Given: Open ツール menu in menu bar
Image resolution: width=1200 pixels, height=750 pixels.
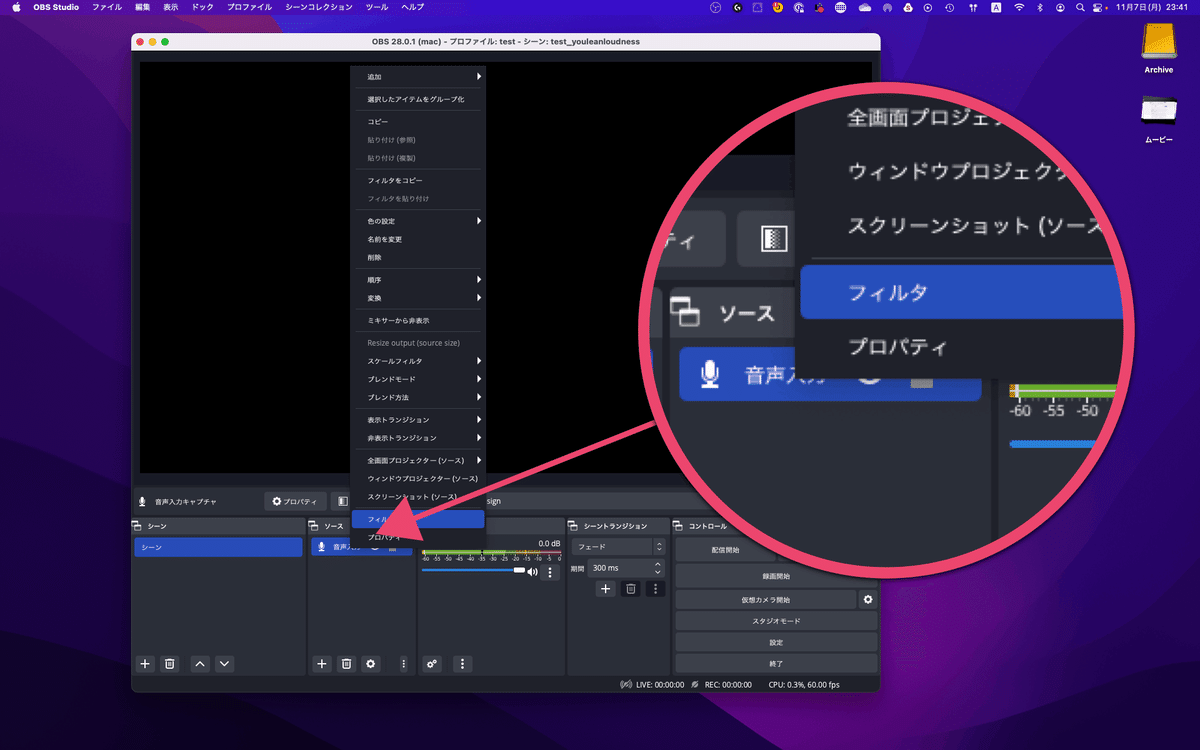Looking at the screenshot, I should 377,7.
